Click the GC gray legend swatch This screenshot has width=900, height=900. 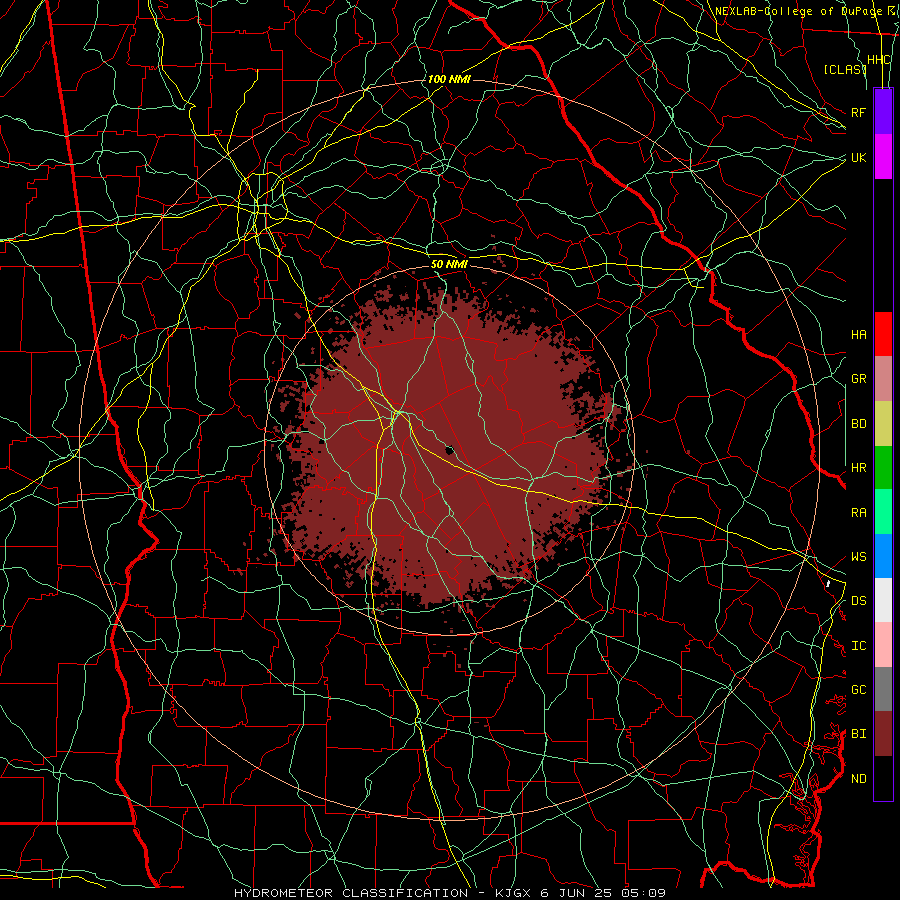click(x=883, y=689)
